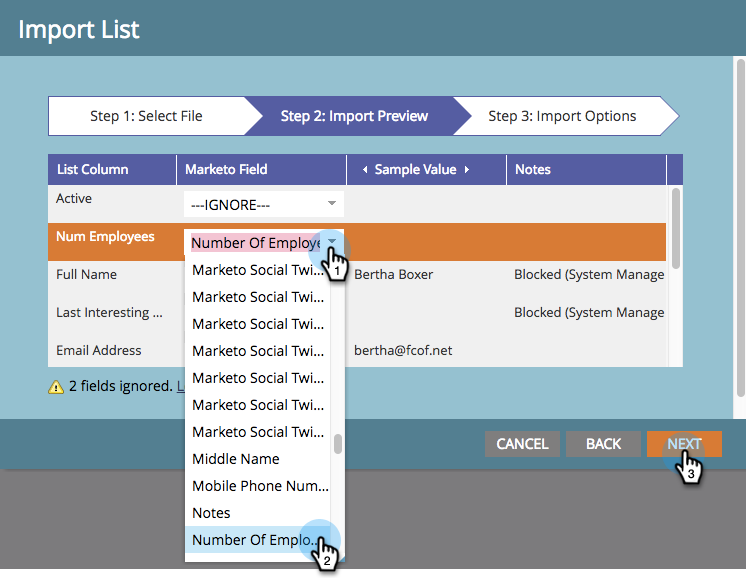Click the Marketo Field column header
Image resolution: width=746 pixels, height=583 pixels.
pyautogui.click(x=261, y=169)
